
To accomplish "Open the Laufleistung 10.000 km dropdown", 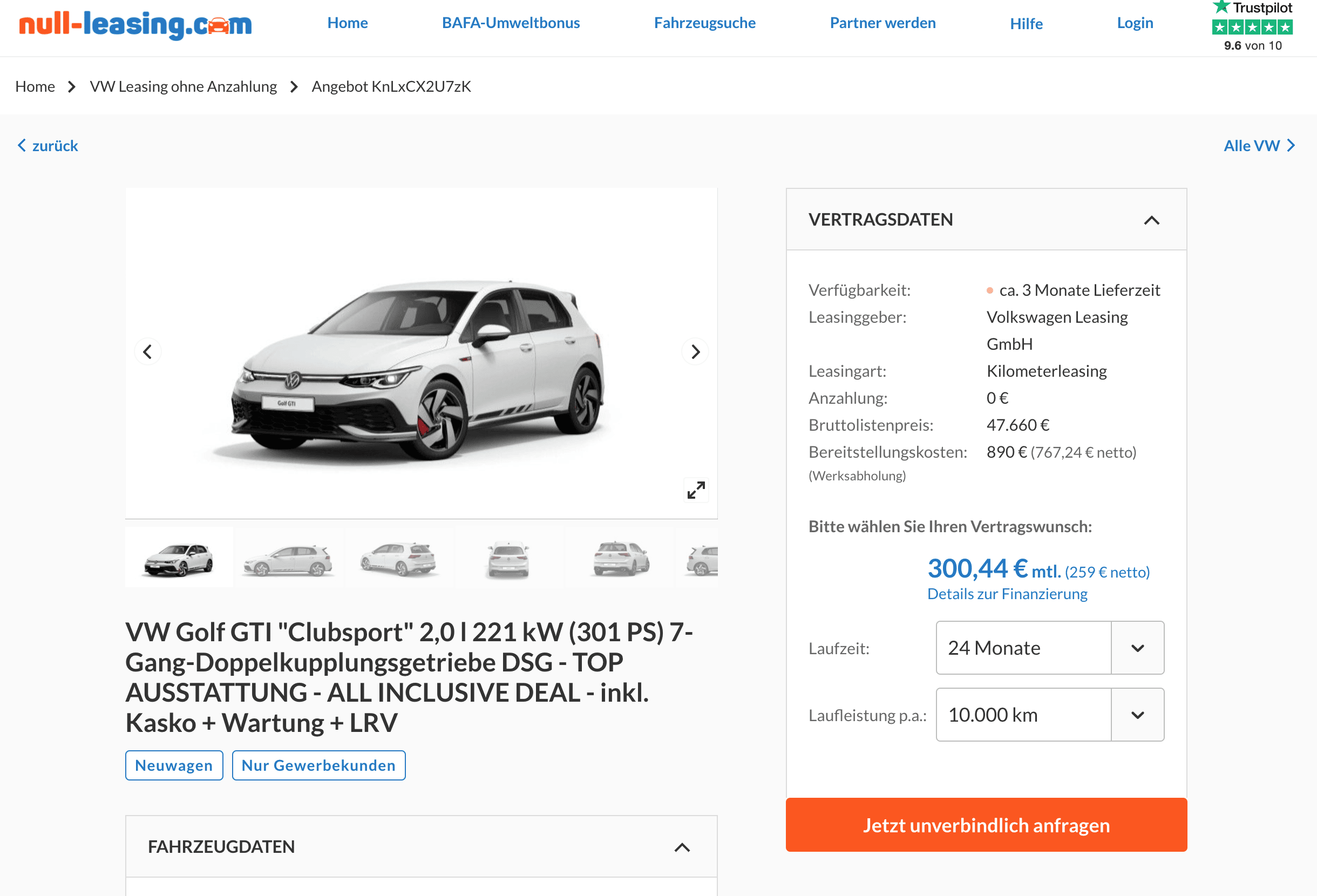I will [x=1050, y=715].
